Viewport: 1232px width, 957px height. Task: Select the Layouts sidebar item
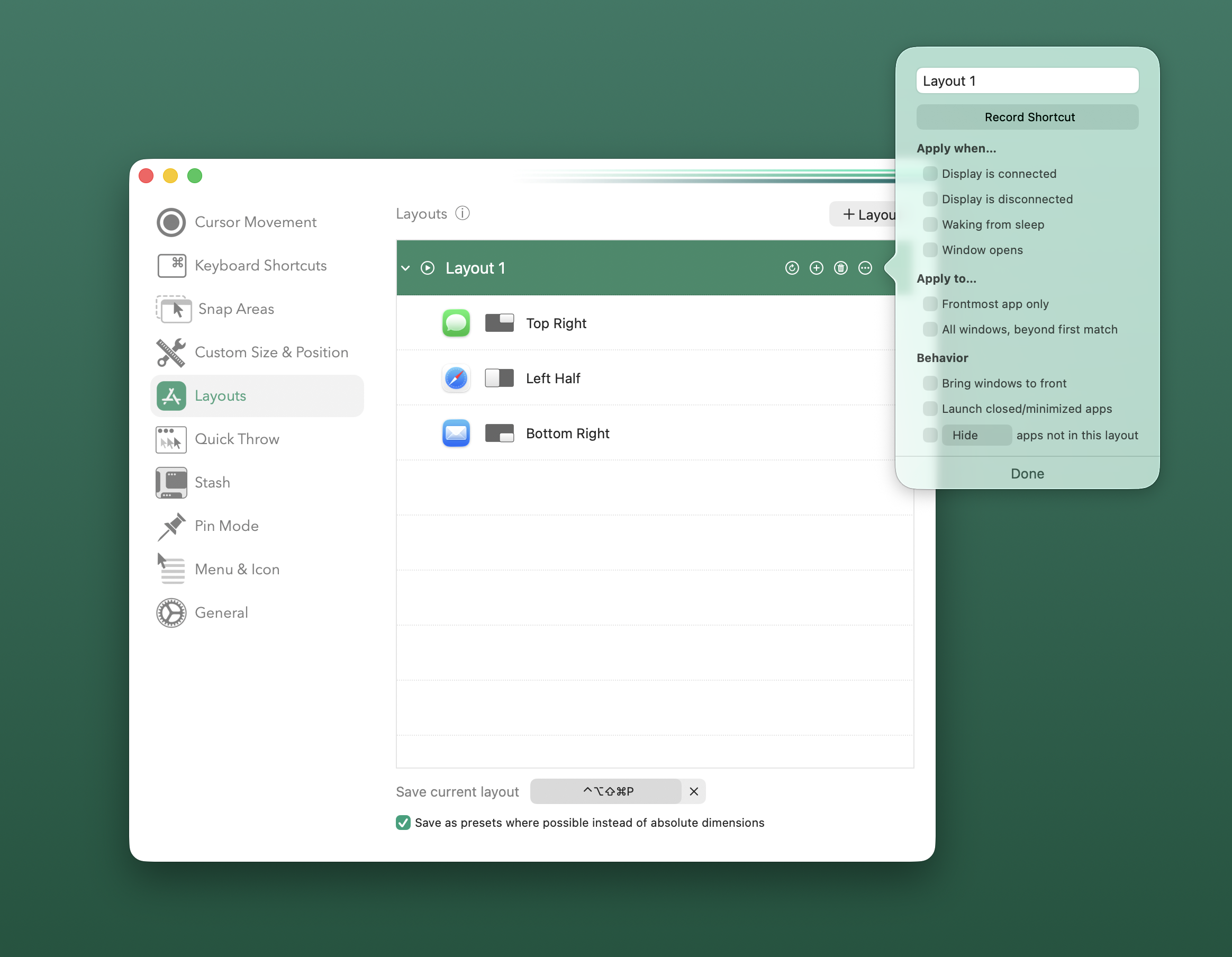257,396
